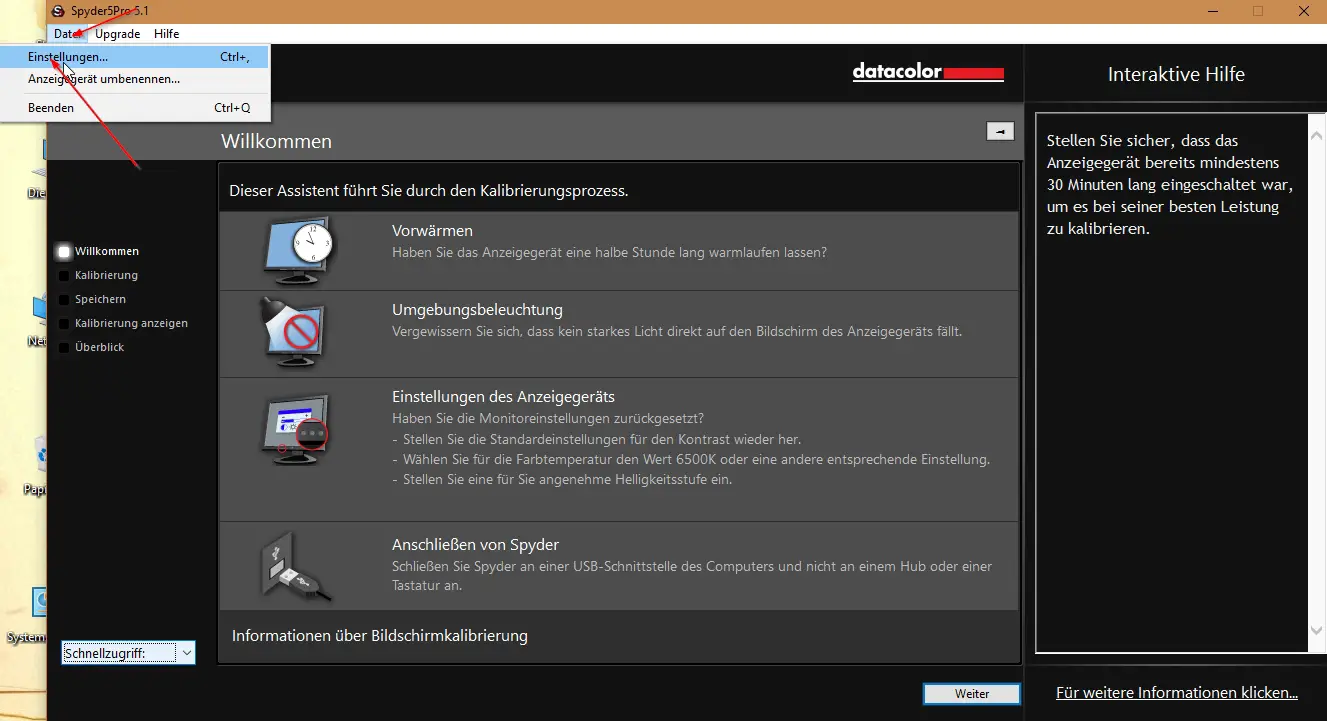Click the Vorwärmen heading
This screenshot has width=1327, height=721.
pos(432,231)
